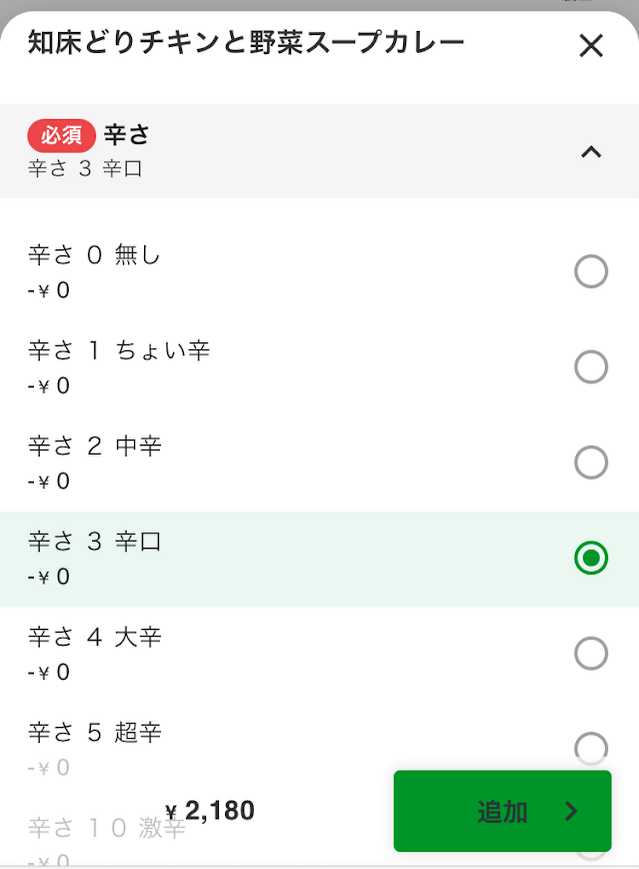This screenshot has height=869, width=639.
Task: Tap the 辛さ 4 大辛 option label
Action: (x=94, y=637)
